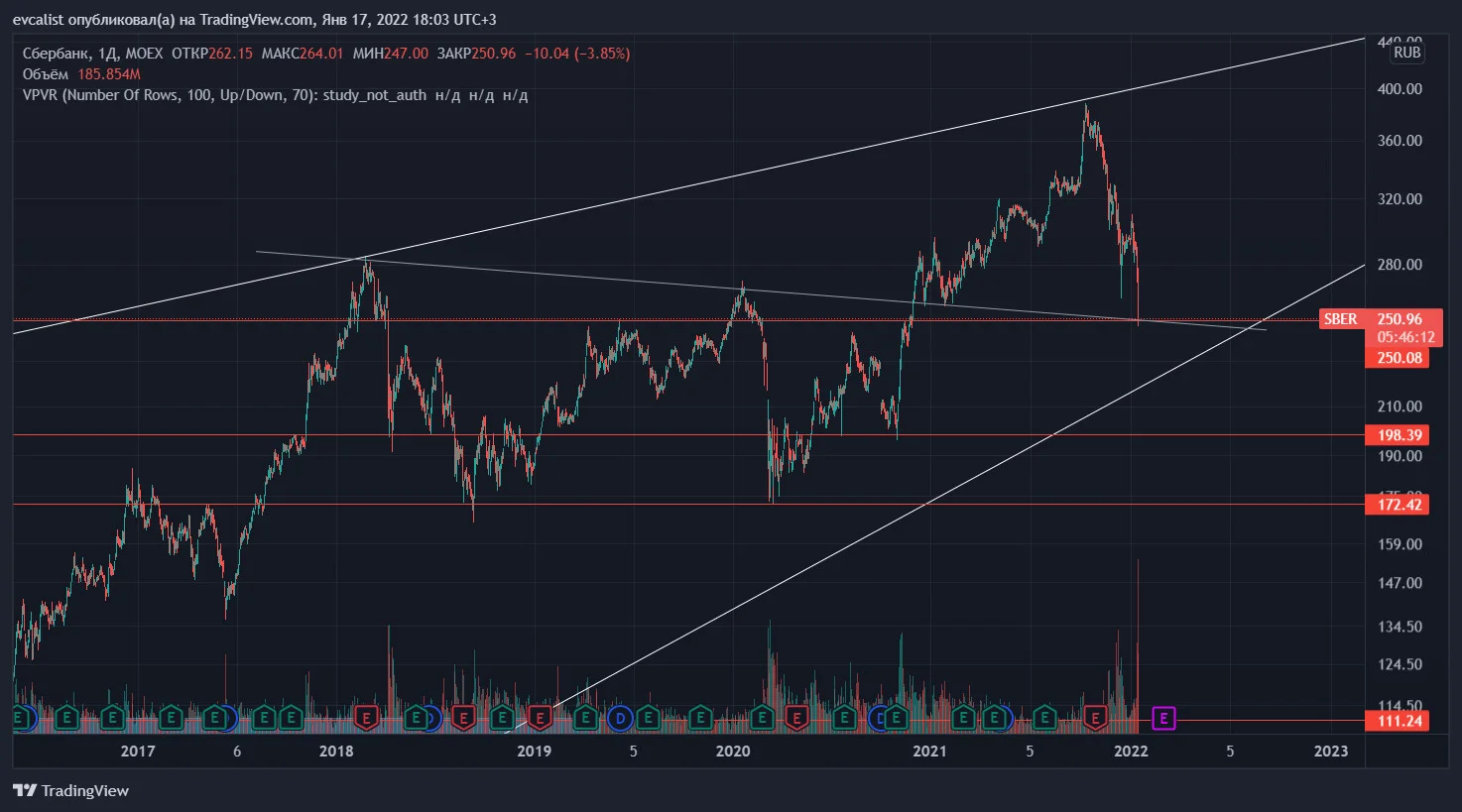This screenshot has height=812, width=1462.
Task: Click the standalone blue dividend D marker
Action: pyautogui.click(x=620, y=718)
